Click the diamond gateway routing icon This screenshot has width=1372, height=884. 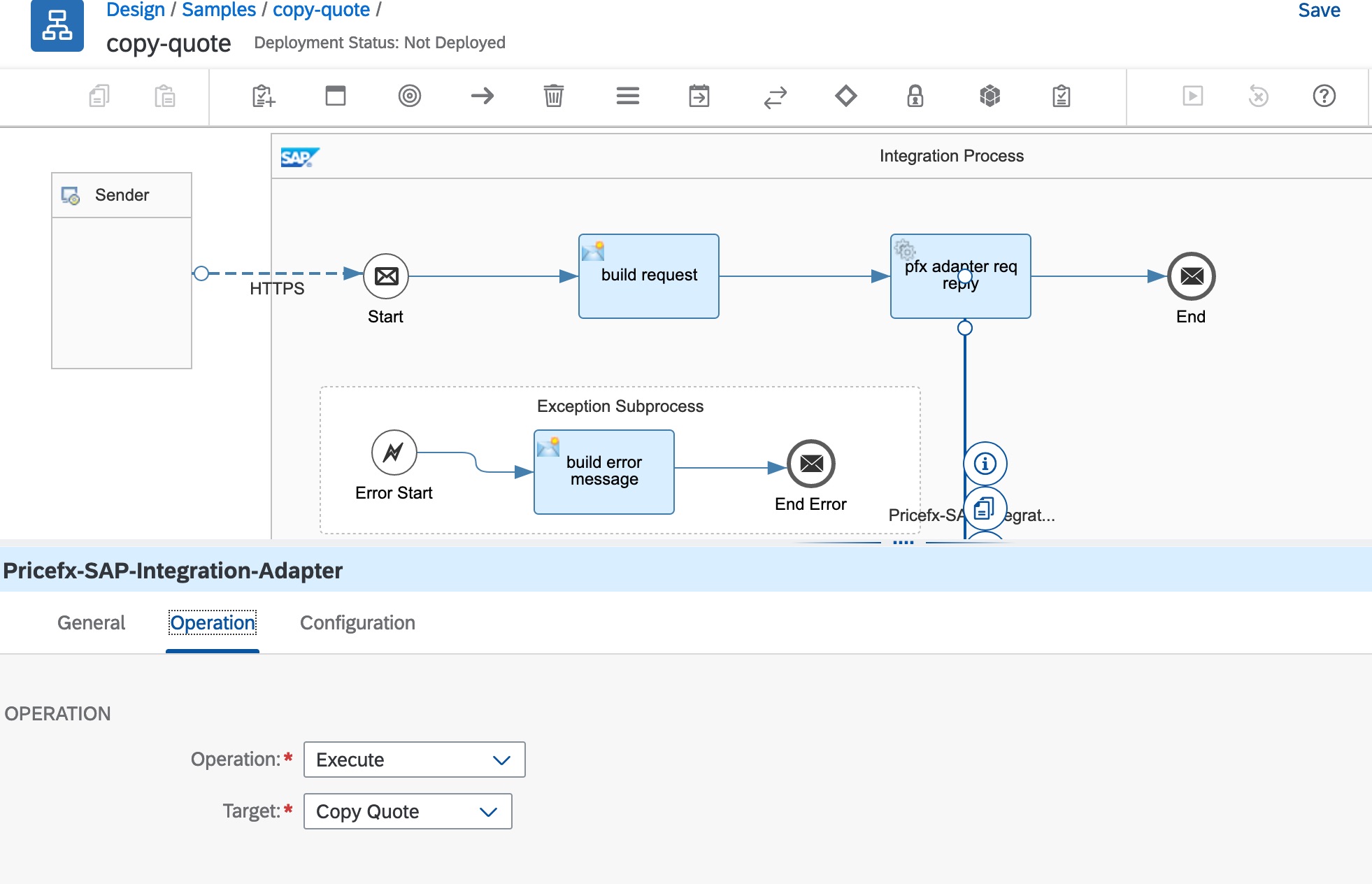pyautogui.click(x=845, y=96)
